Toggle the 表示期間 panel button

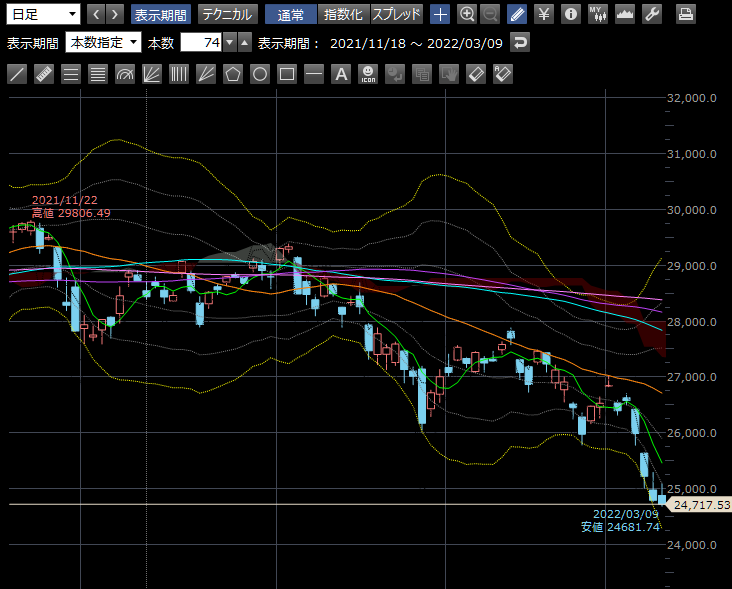point(161,14)
